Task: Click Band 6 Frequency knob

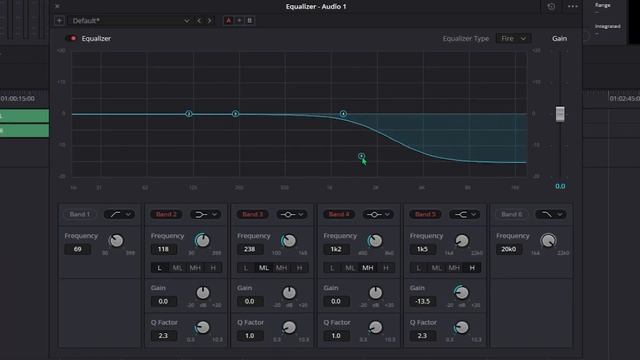Action: 548,241
